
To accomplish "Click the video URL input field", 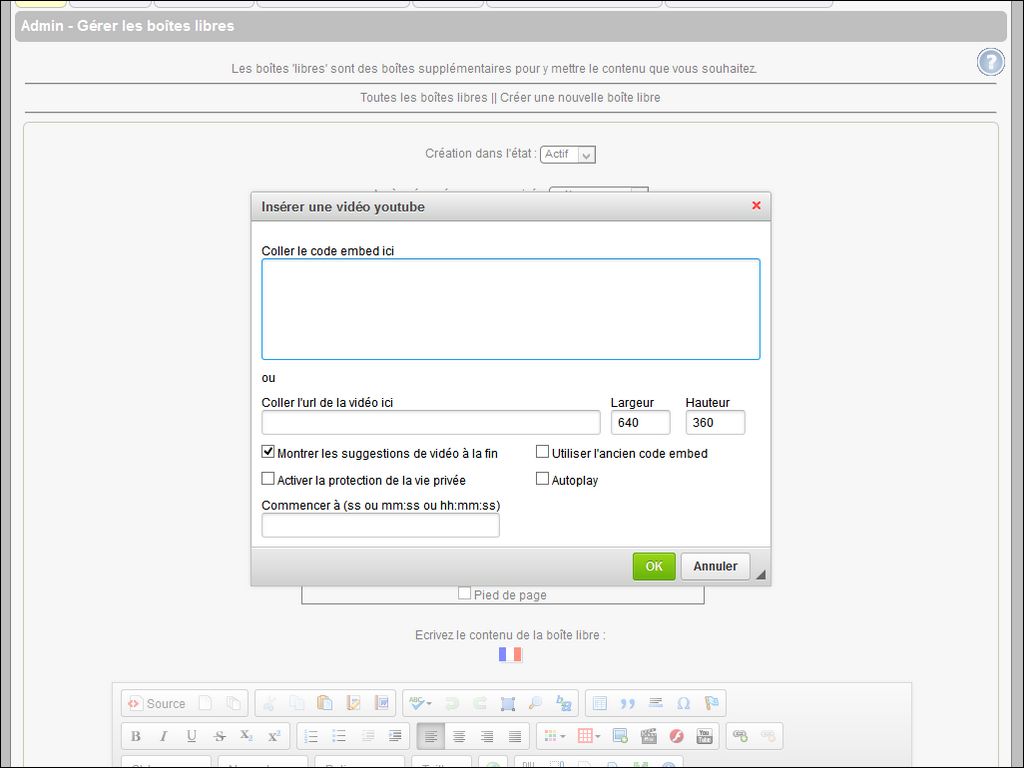I will pos(431,422).
